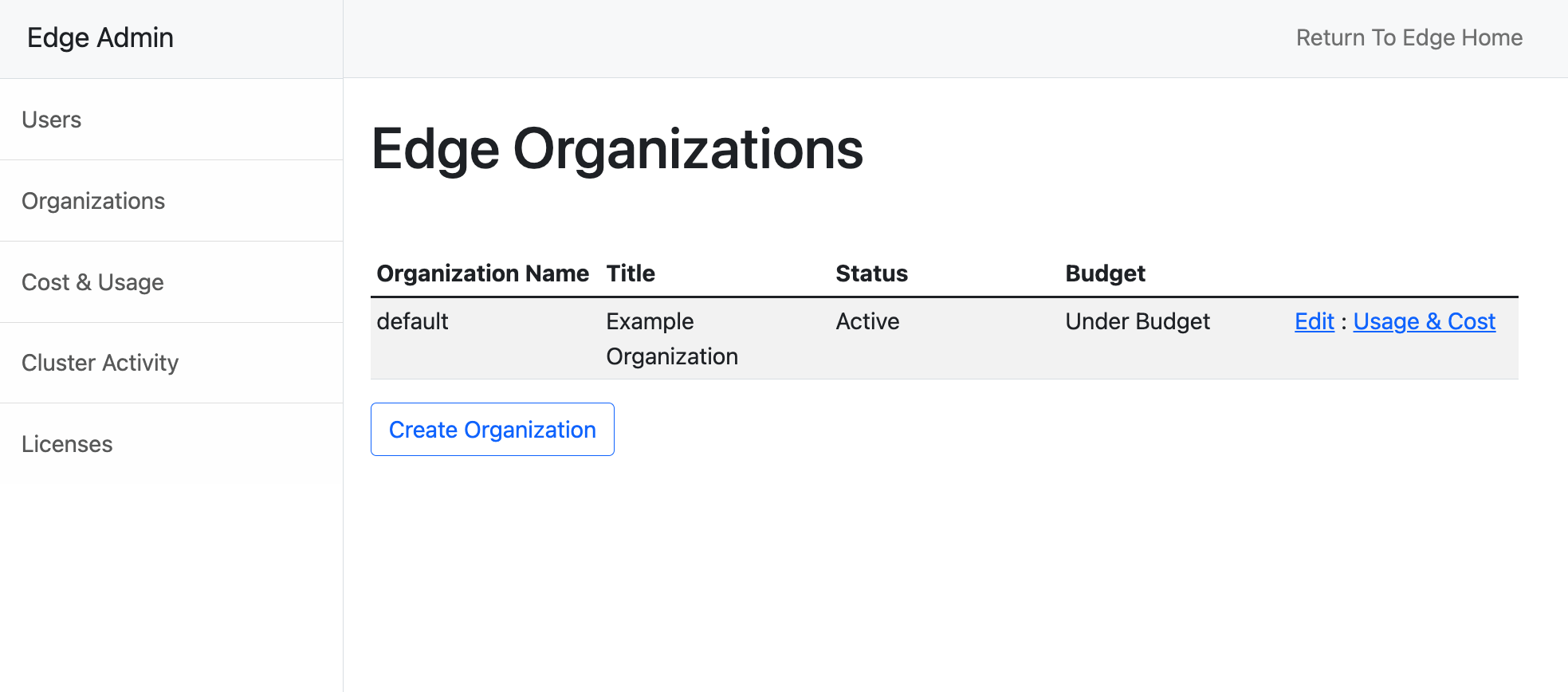The width and height of the screenshot is (1568, 692).
Task: Go to Cost & Usage page
Action: coord(171,282)
